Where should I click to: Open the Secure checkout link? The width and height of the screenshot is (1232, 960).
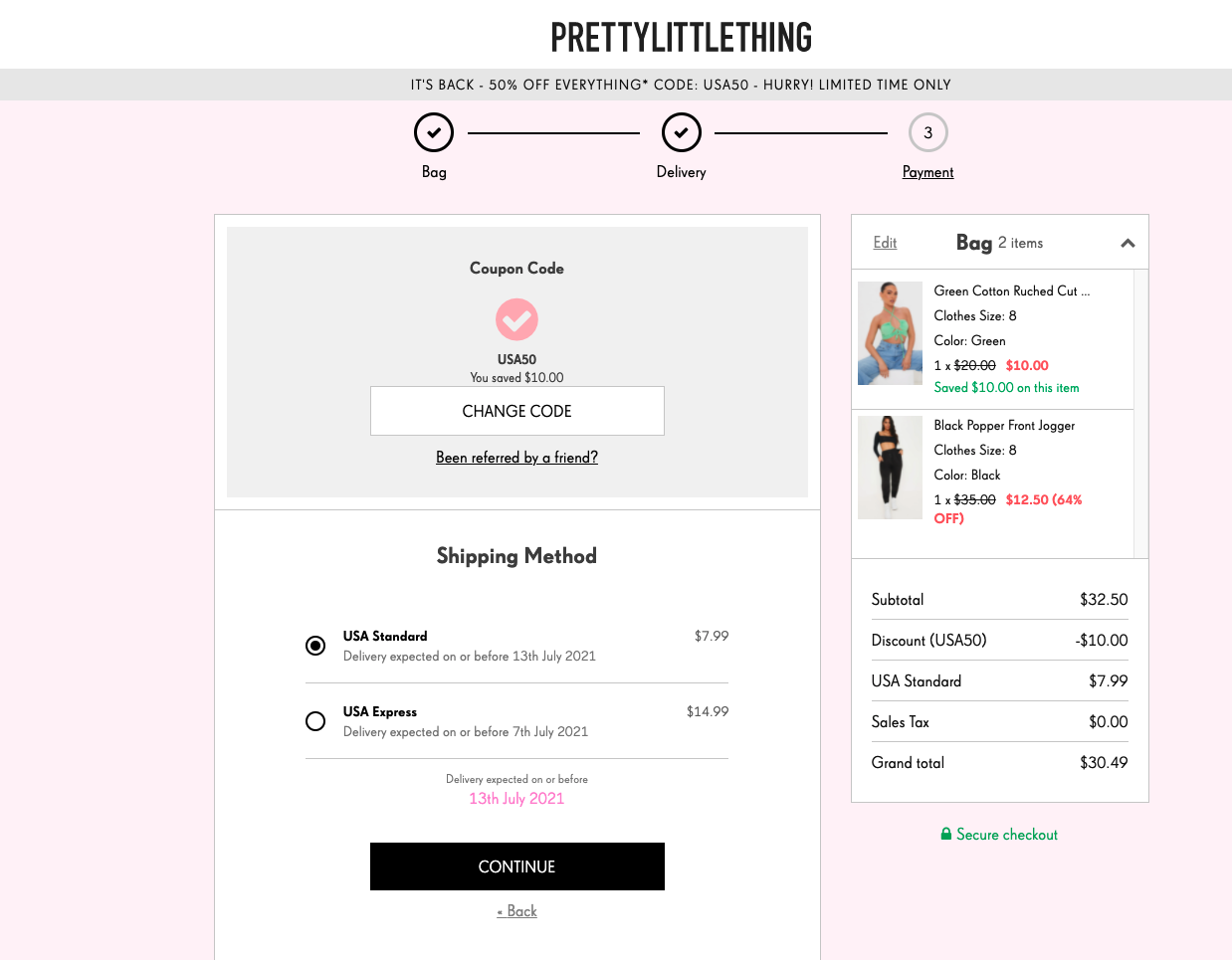pos(1007,834)
